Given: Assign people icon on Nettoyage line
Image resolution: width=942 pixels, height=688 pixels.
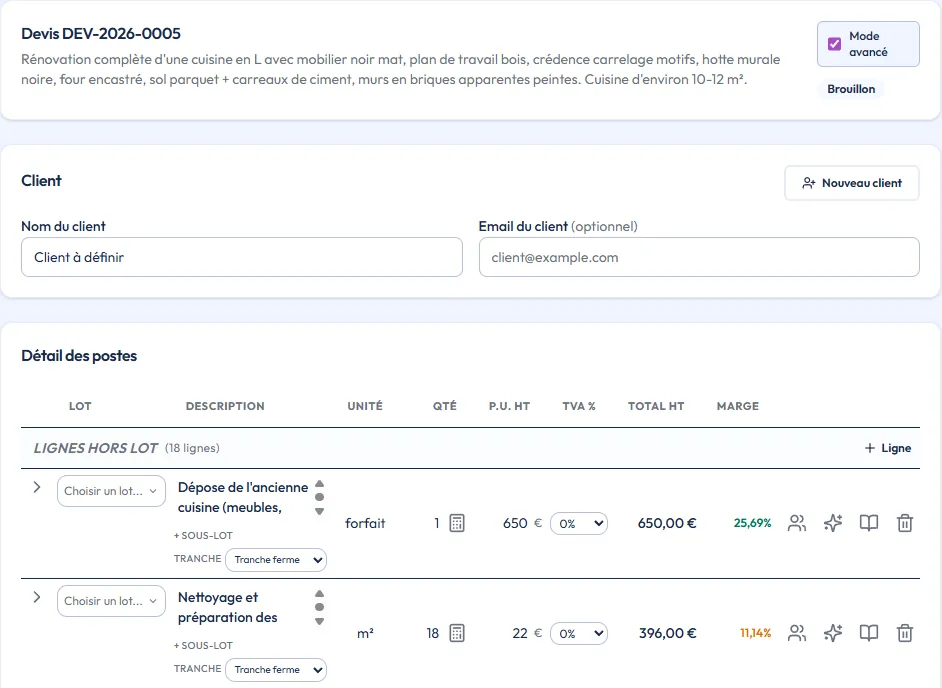Looking at the screenshot, I should (x=797, y=633).
